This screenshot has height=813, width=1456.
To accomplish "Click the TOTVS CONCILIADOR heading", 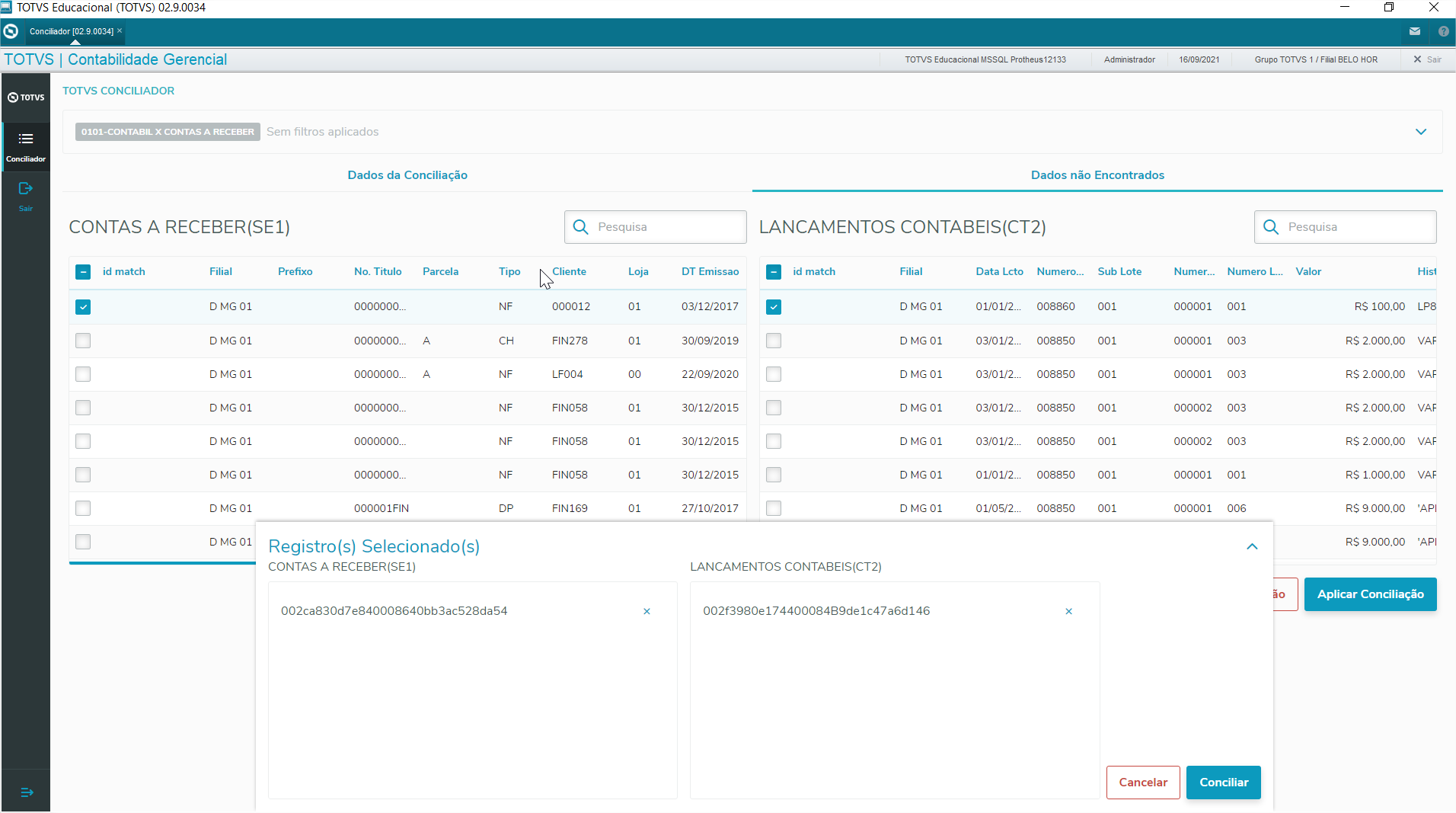I will pos(118,91).
